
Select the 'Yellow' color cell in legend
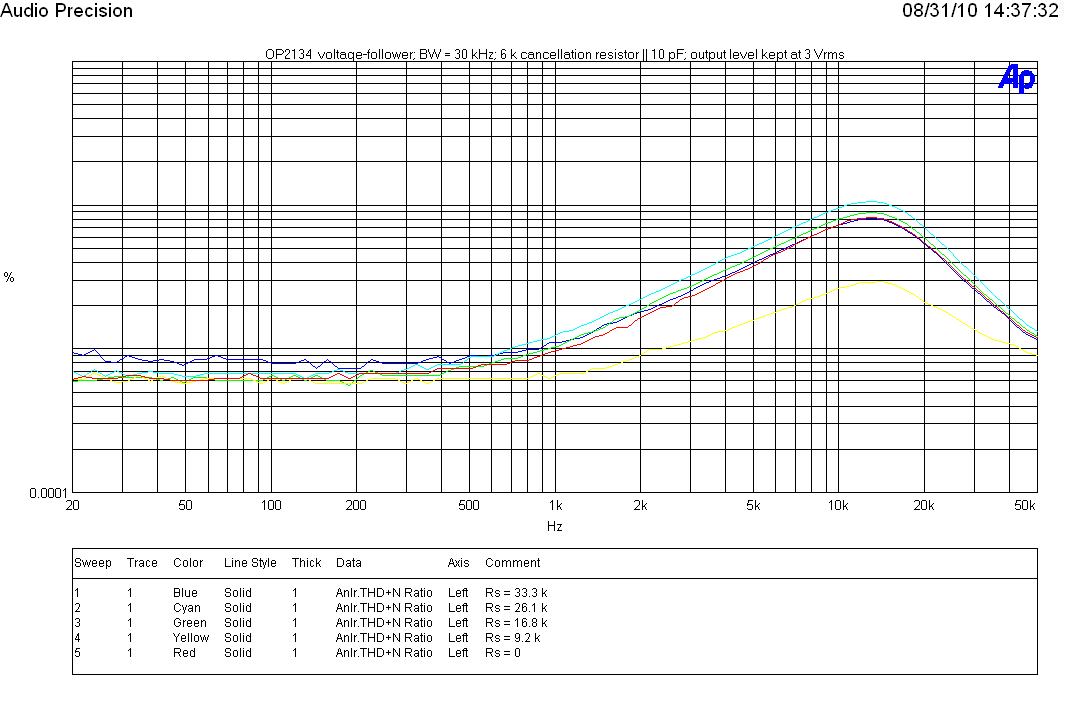(x=191, y=637)
